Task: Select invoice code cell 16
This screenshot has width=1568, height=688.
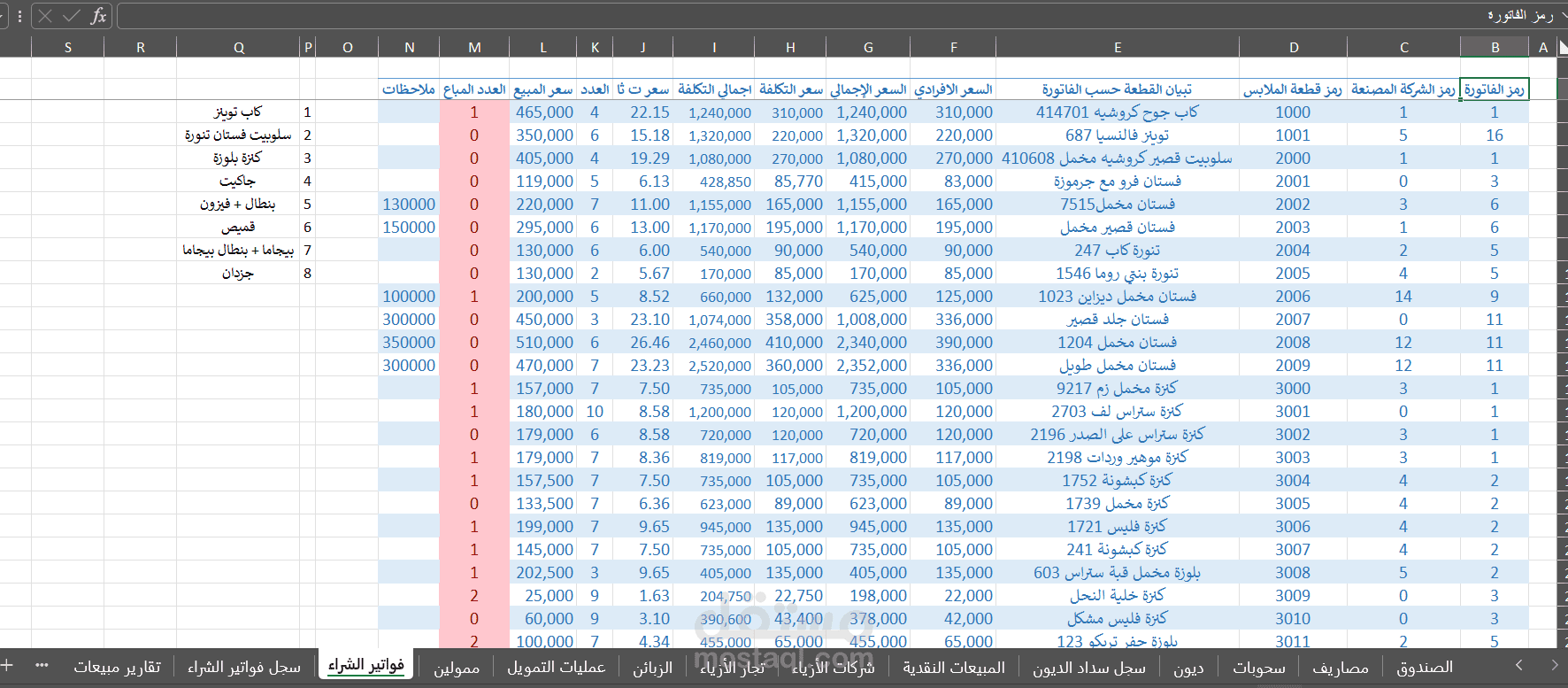Action: tap(1495, 135)
